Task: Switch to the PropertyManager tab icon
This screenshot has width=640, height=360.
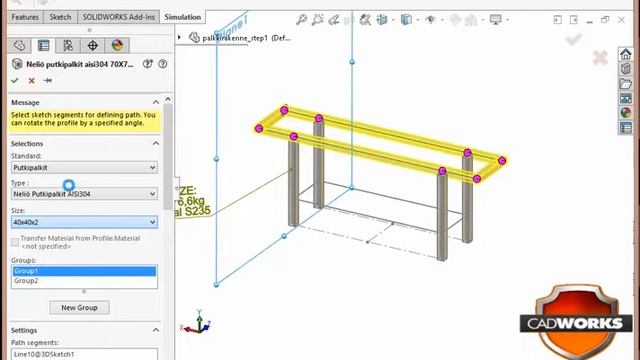Action: (x=43, y=45)
